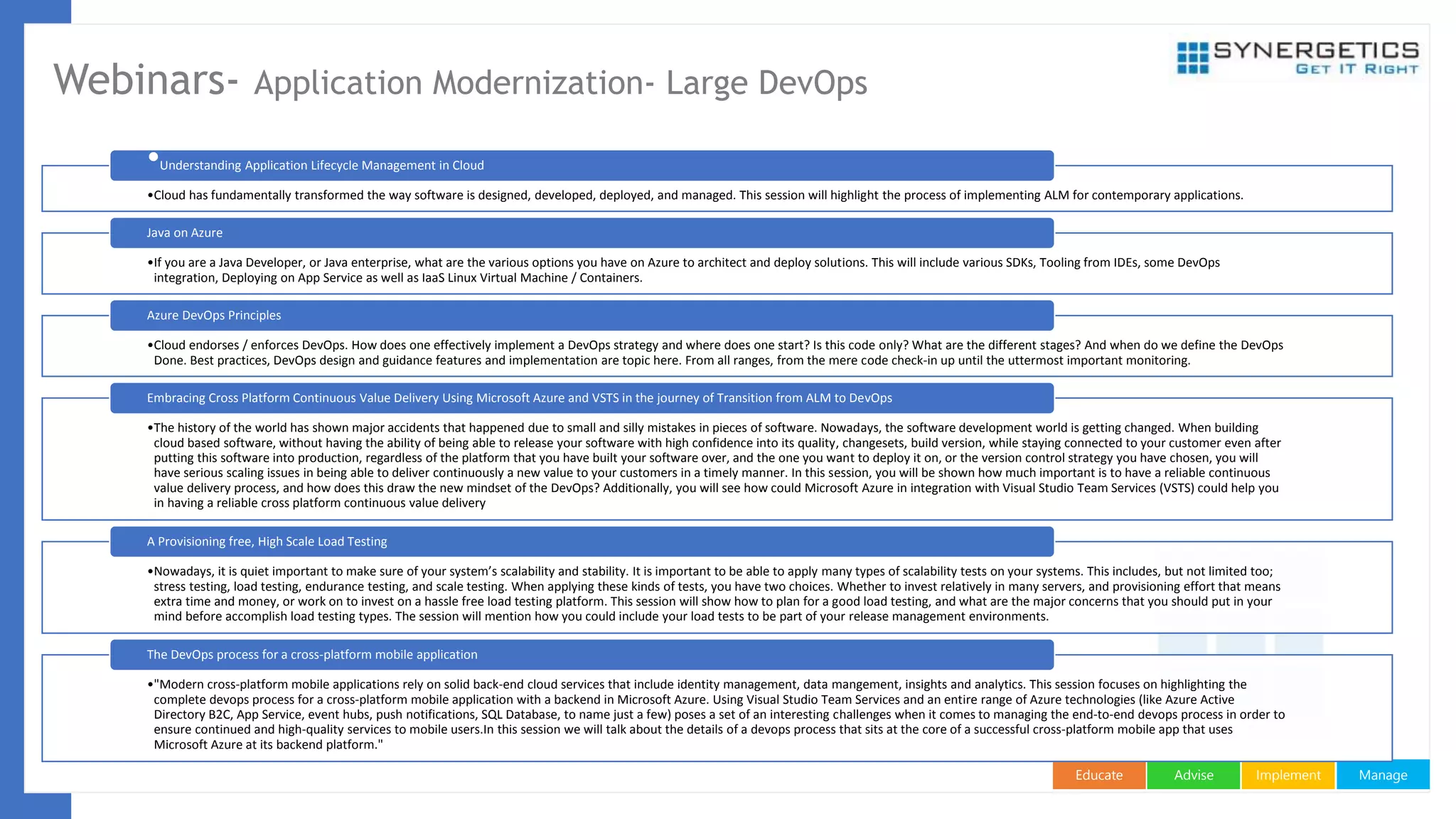Open the 'Java on Azure' header
The height and width of the screenshot is (819, 1456).
(x=582, y=232)
